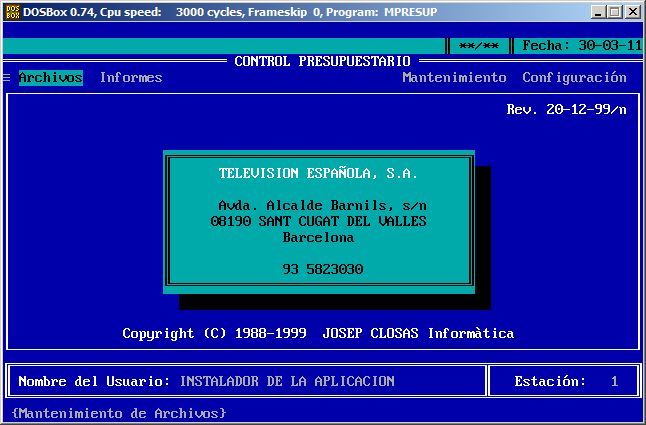Viewport: 646px width, 425px height.
Task: Open the Informes menu
Action: tap(131, 78)
